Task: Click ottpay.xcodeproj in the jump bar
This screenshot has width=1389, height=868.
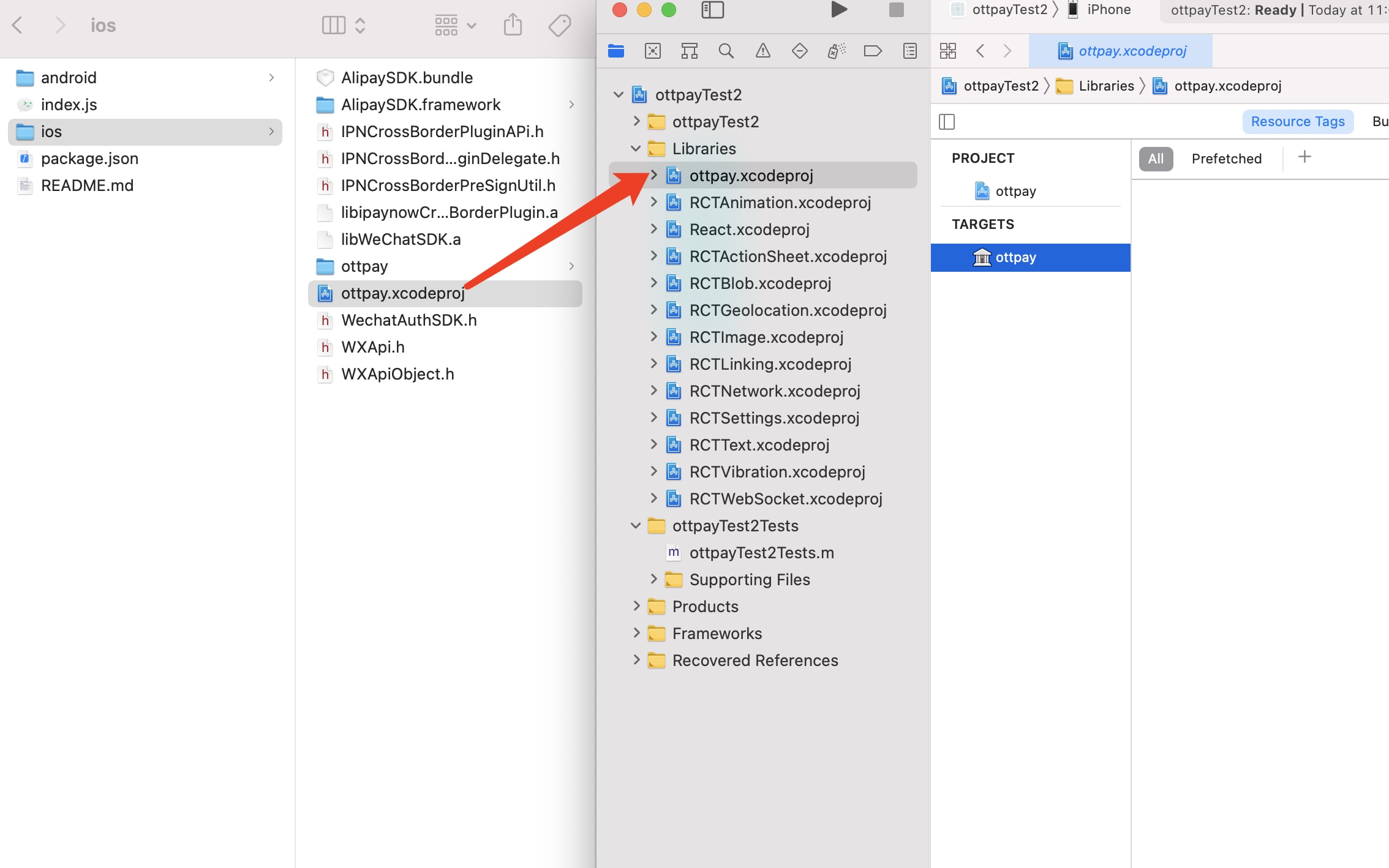Action: (1217, 86)
